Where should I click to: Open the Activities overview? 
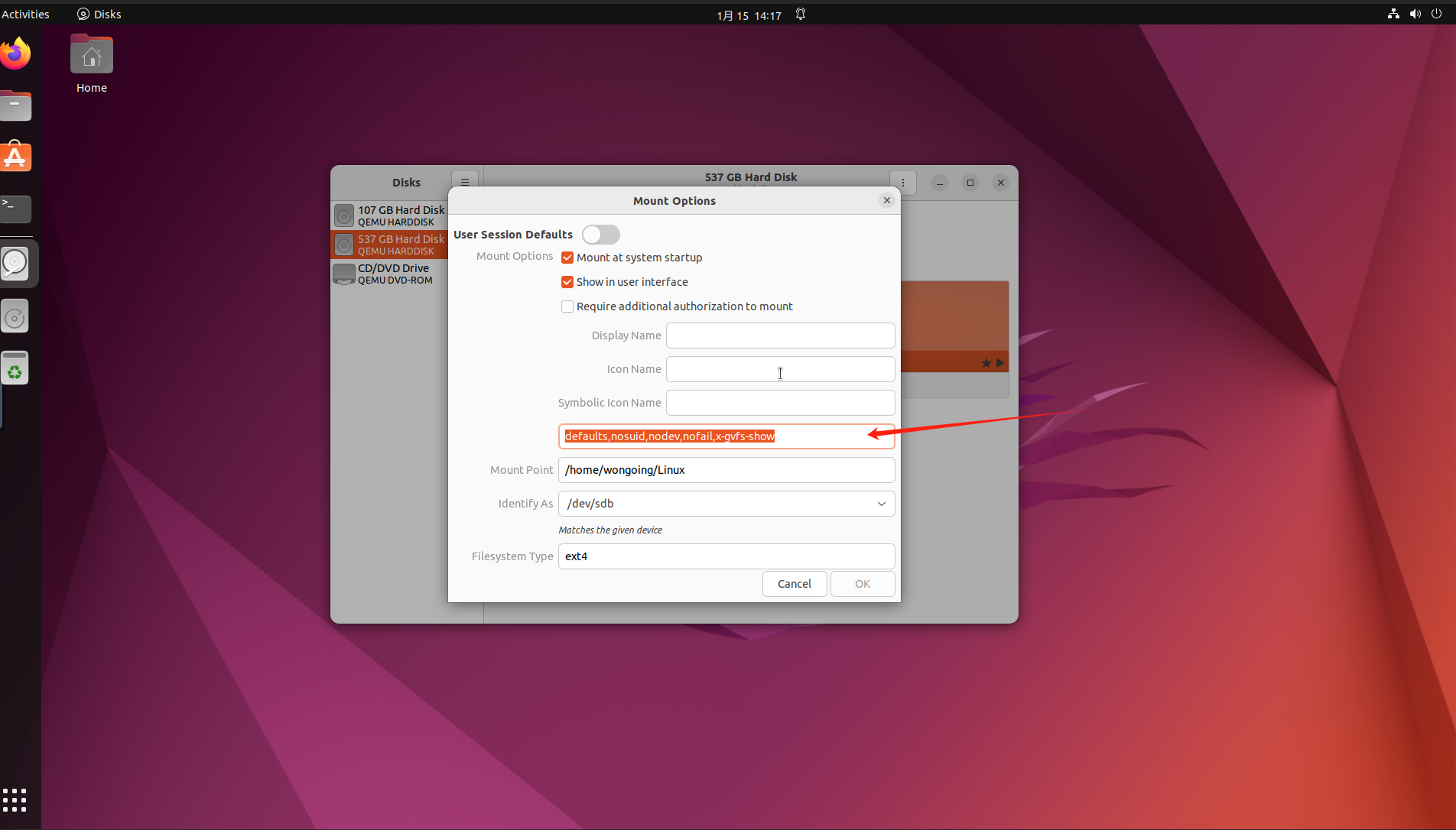click(25, 14)
